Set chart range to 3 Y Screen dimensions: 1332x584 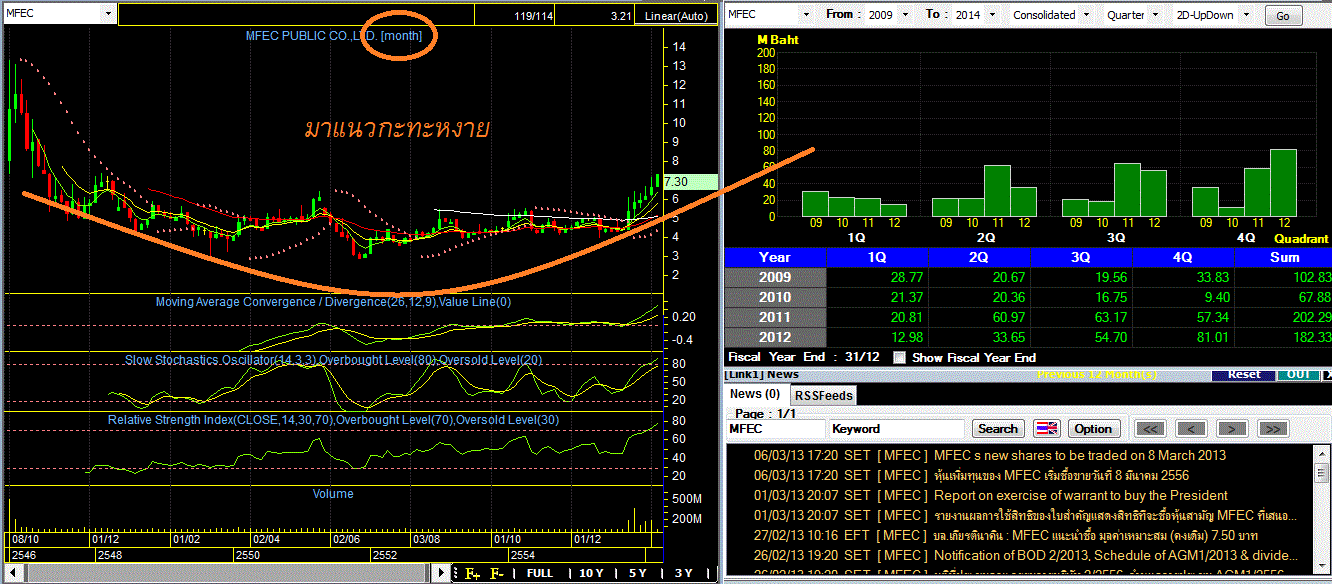tap(684, 573)
